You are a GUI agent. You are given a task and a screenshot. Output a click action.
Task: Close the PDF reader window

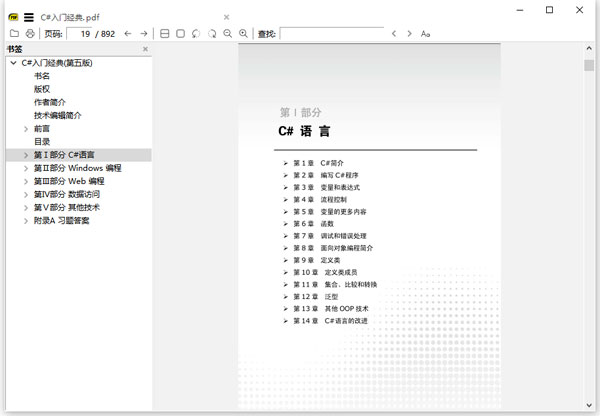click(x=579, y=10)
